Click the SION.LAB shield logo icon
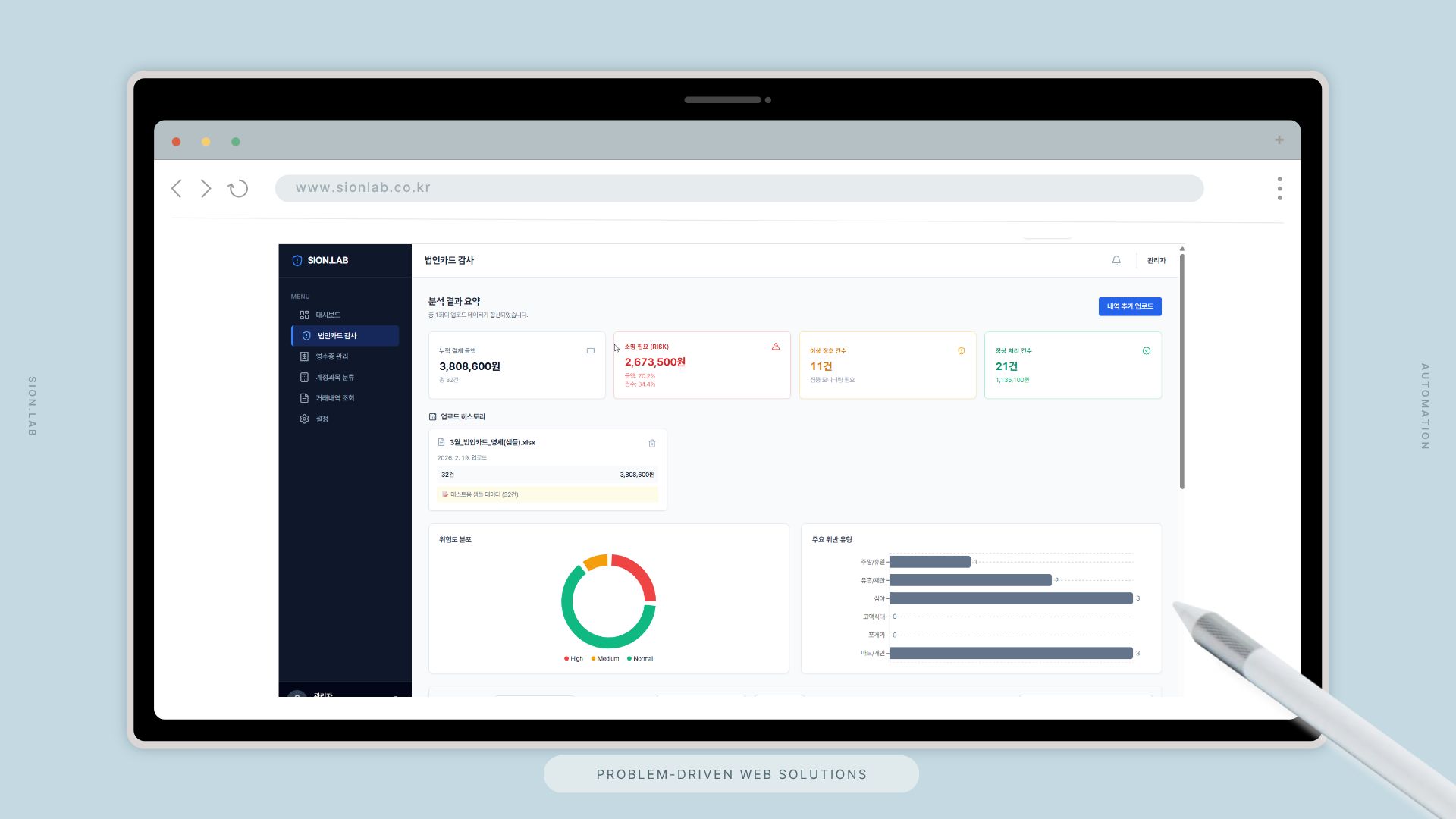 tap(297, 261)
